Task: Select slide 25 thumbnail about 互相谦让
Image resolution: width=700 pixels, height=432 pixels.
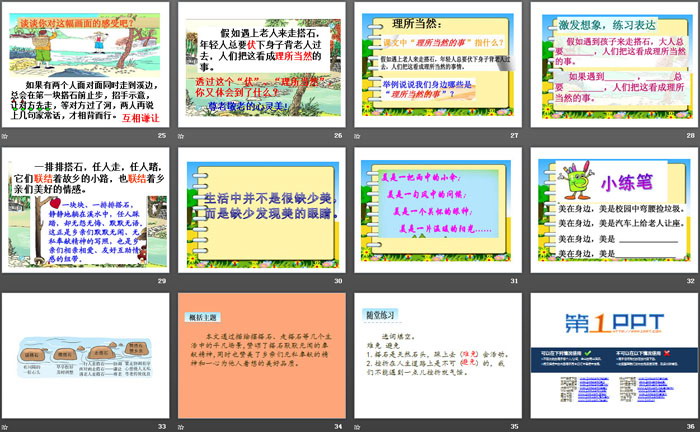Action: point(86,65)
